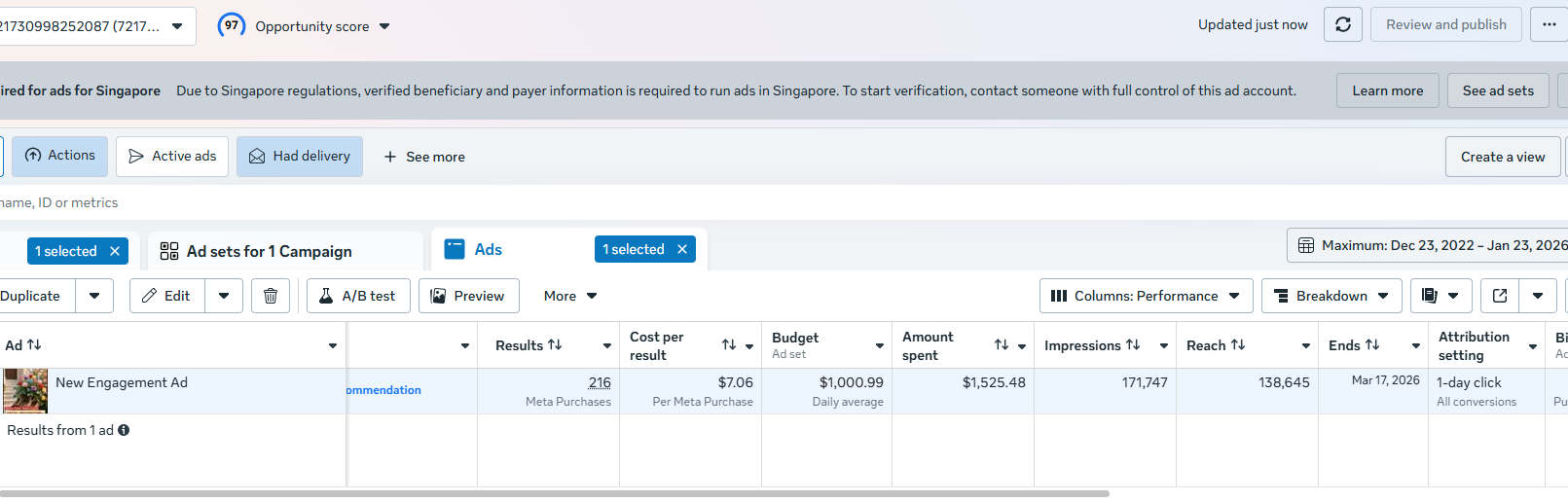This screenshot has height=502, width=1568.
Task: Open the export share icon
Action: pos(1500,296)
